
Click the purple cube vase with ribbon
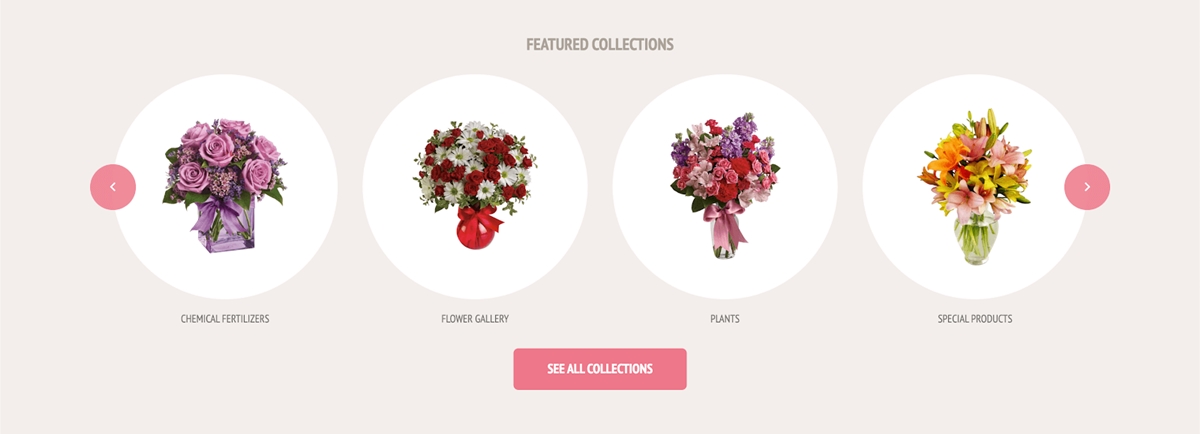click(226, 229)
